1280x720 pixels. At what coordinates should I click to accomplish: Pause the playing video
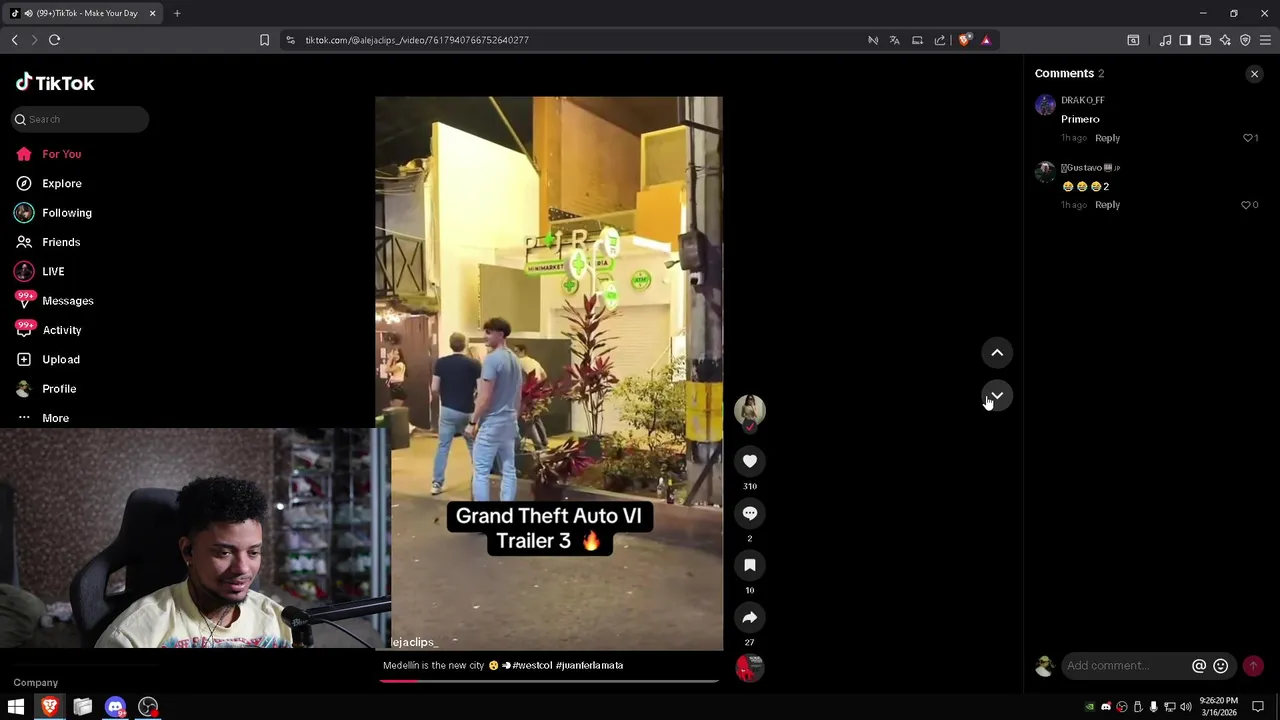pos(548,373)
